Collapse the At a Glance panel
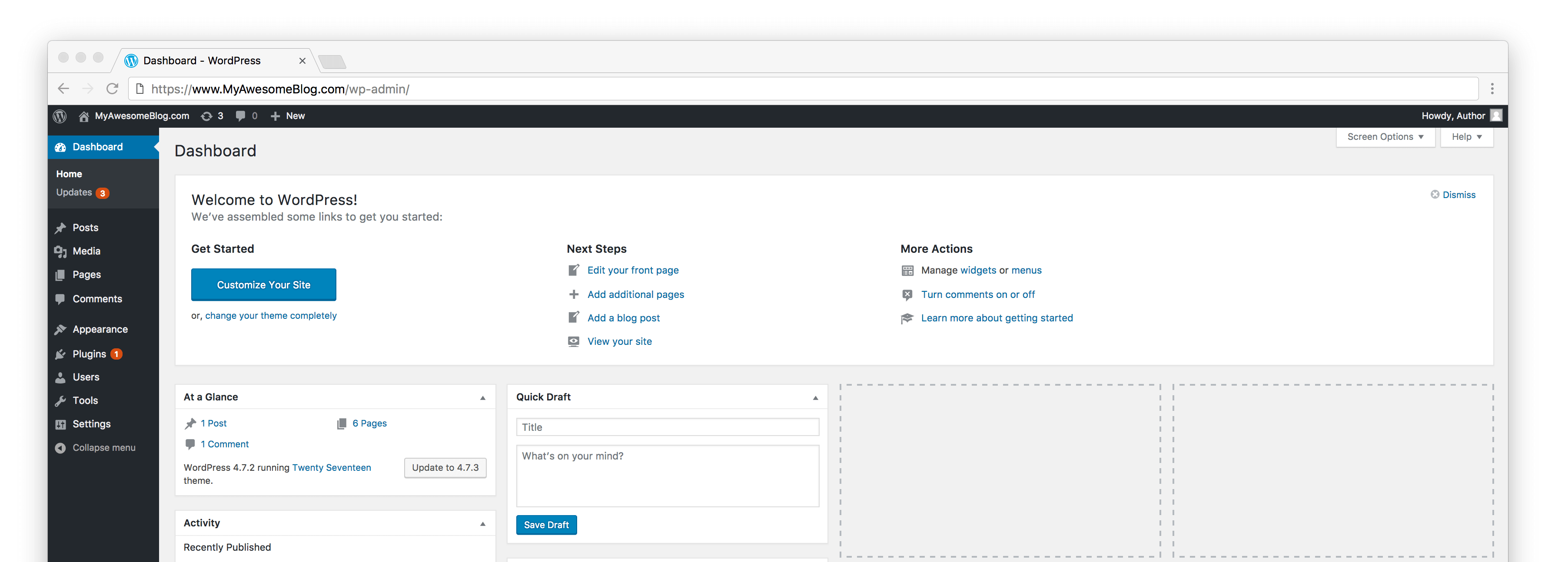This screenshot has height=562, width=1568. 483,398
